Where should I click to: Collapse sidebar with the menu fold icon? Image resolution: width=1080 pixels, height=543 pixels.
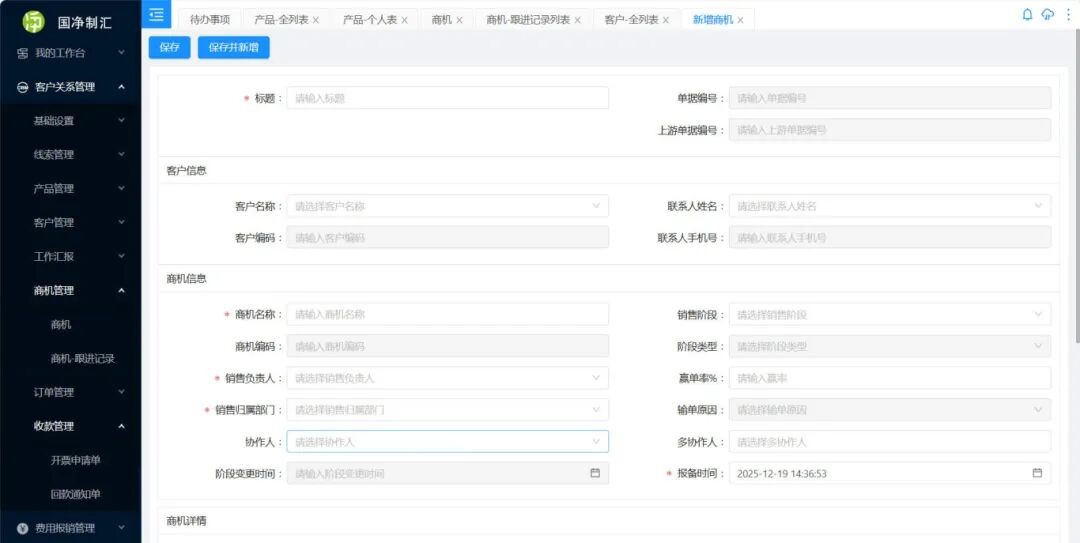tap(156, 14)
